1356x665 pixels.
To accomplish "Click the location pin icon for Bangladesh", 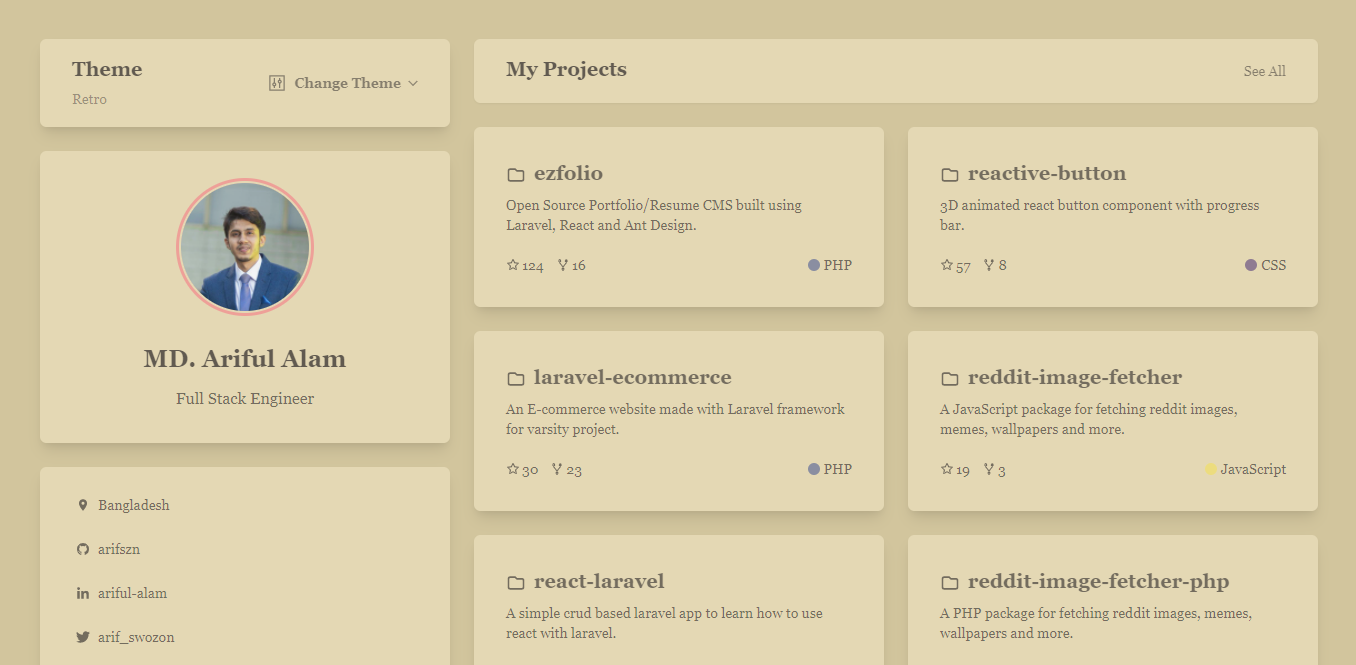I will pyautogui.click(x=83, y=504).
